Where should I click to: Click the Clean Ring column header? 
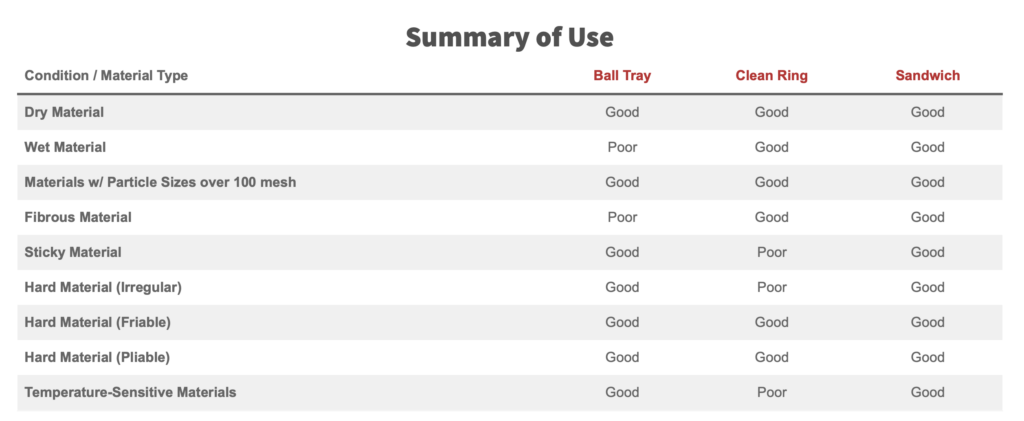click(x=771, y=76)
